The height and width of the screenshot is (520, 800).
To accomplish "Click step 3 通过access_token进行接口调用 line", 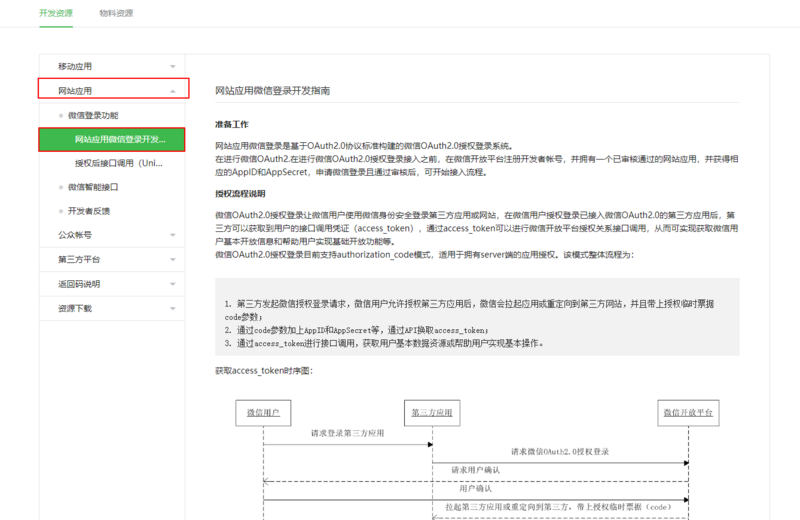I will 384,343.
